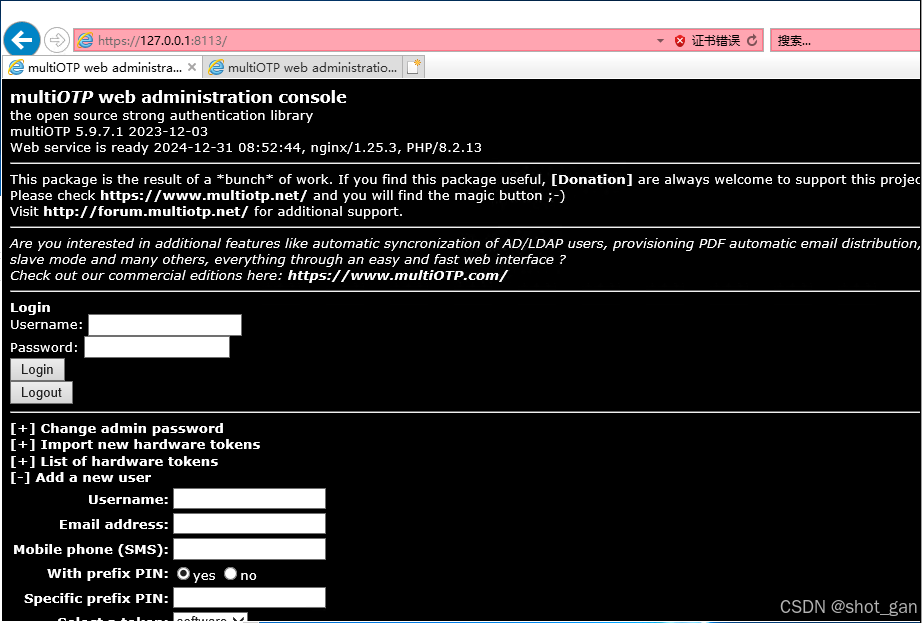This screenshot has height=623, width=922.
Task: Click the first tab's IE favicon
Action: click(16, 68)
